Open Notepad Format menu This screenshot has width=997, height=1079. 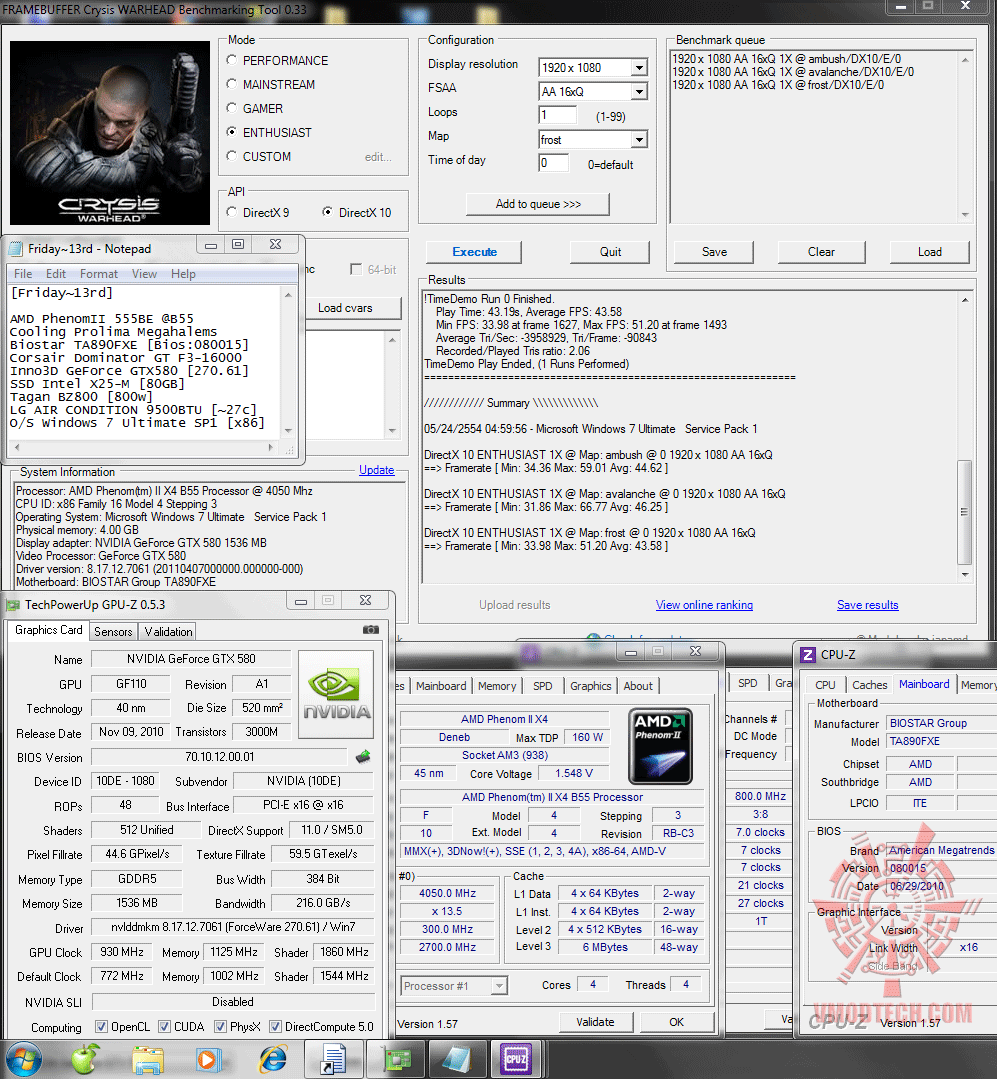point(98,274)
